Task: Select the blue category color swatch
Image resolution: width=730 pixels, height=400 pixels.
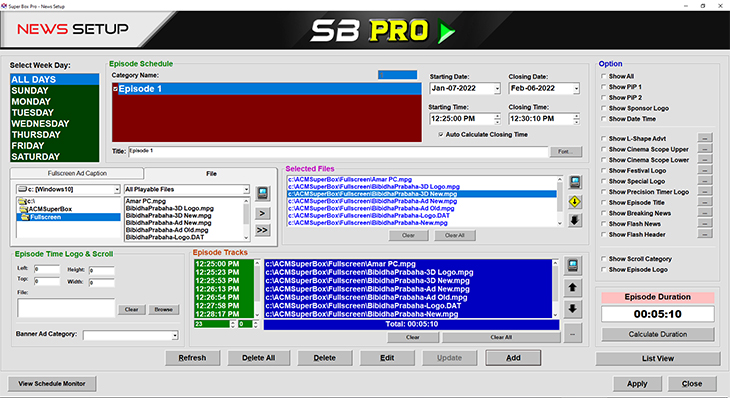Action: [x=396, y=74]
